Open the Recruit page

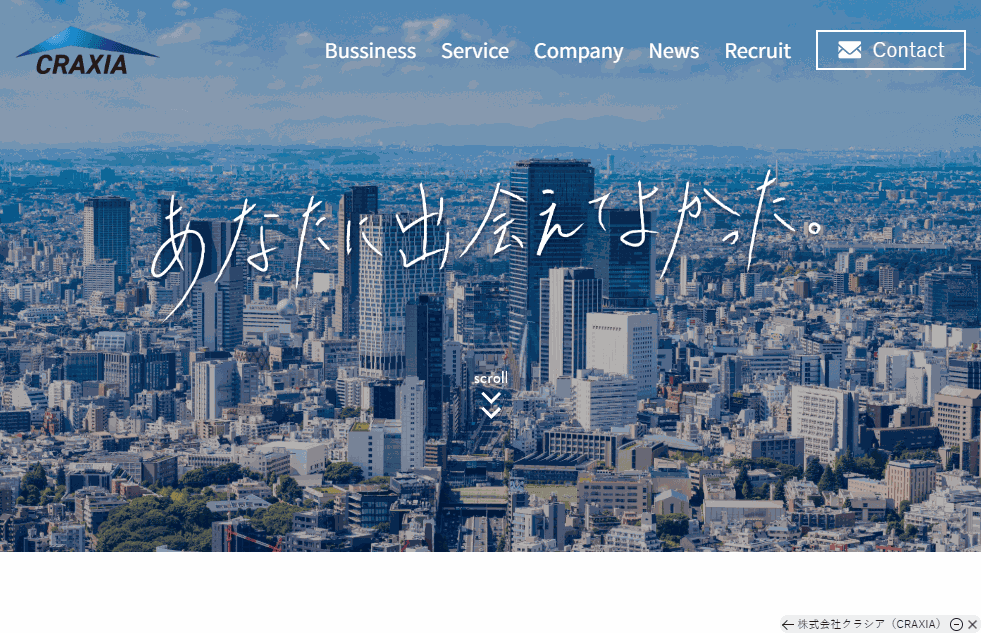click(x=758, y=51)
